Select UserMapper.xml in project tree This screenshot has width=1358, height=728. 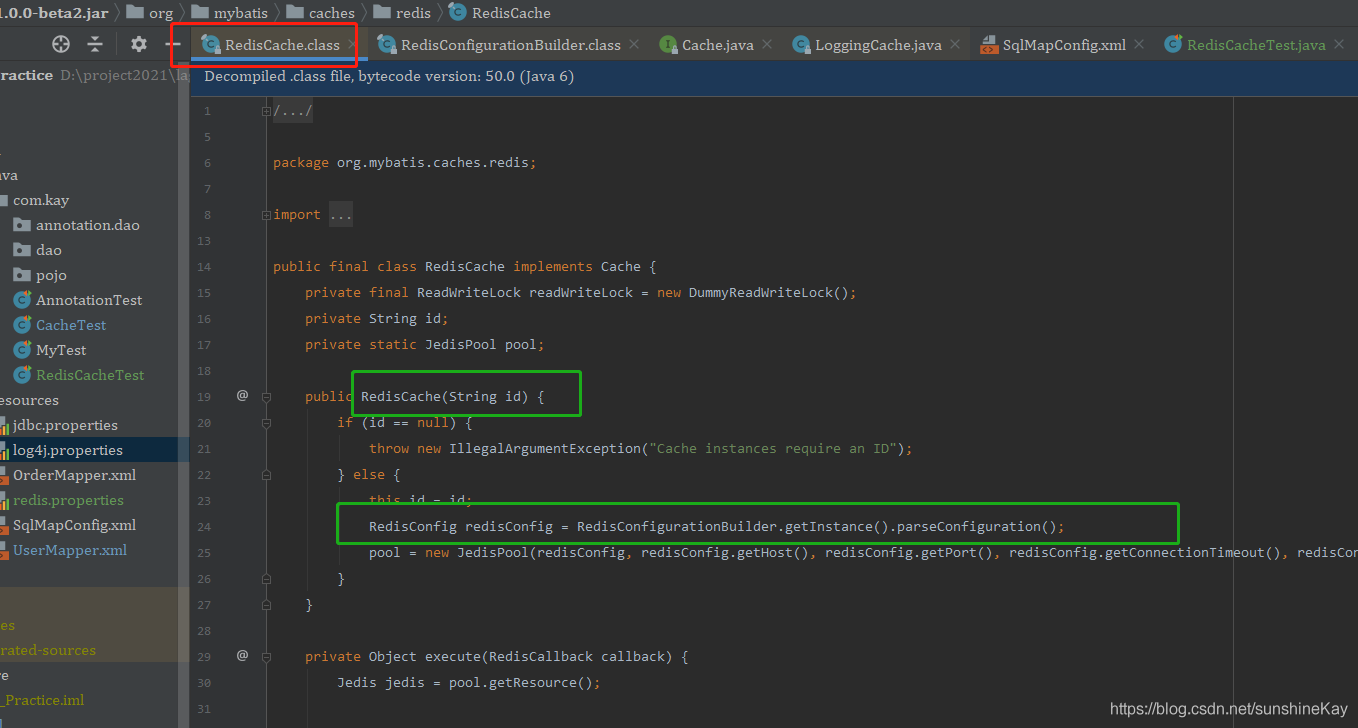point(70,550)
